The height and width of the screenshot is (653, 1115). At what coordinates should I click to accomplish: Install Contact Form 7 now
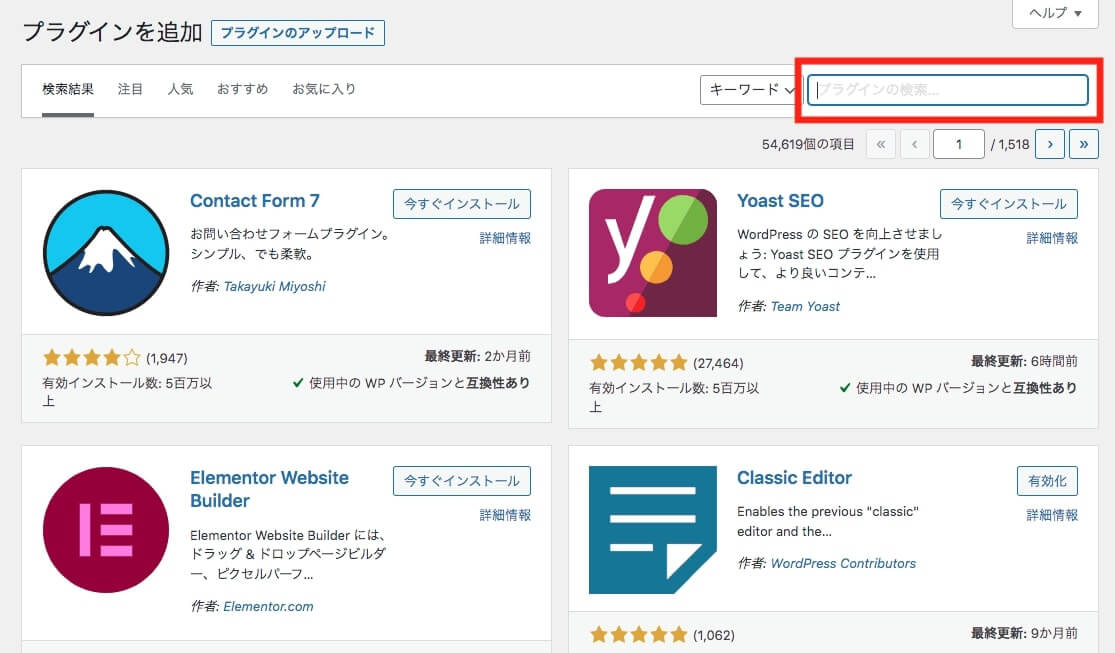462,203
